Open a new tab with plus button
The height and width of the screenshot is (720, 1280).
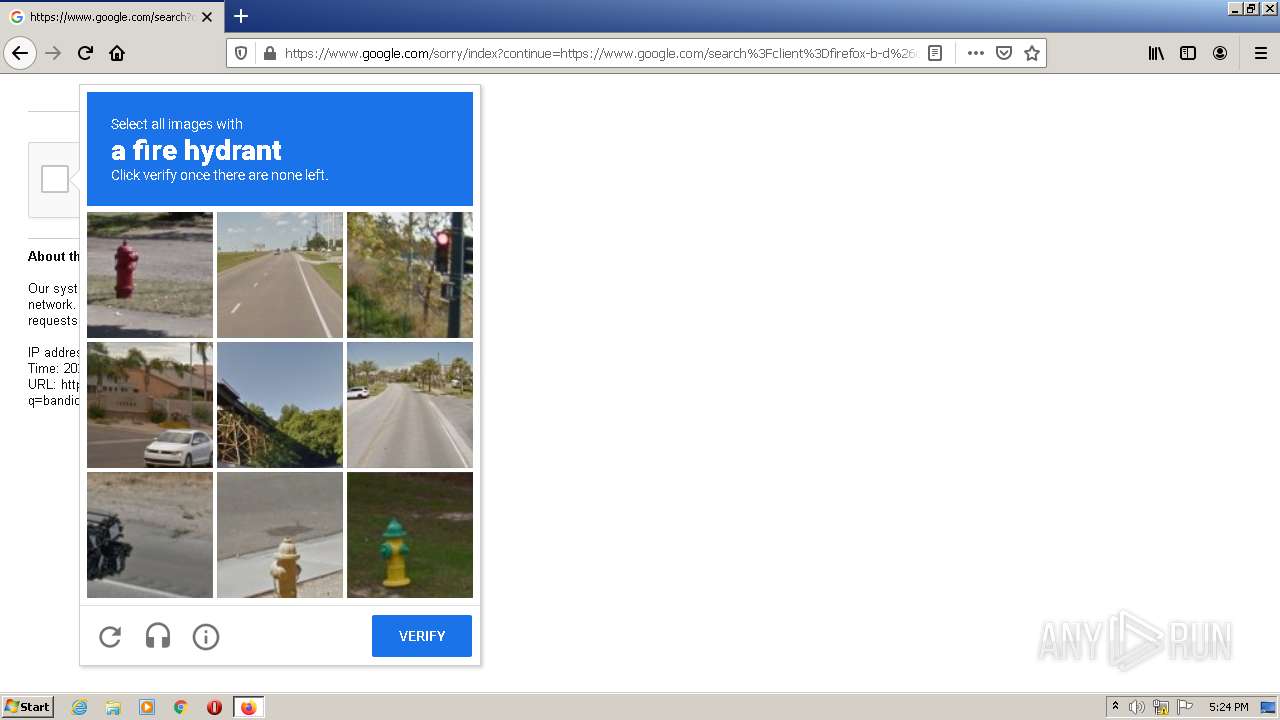click(x=241, y=16)
